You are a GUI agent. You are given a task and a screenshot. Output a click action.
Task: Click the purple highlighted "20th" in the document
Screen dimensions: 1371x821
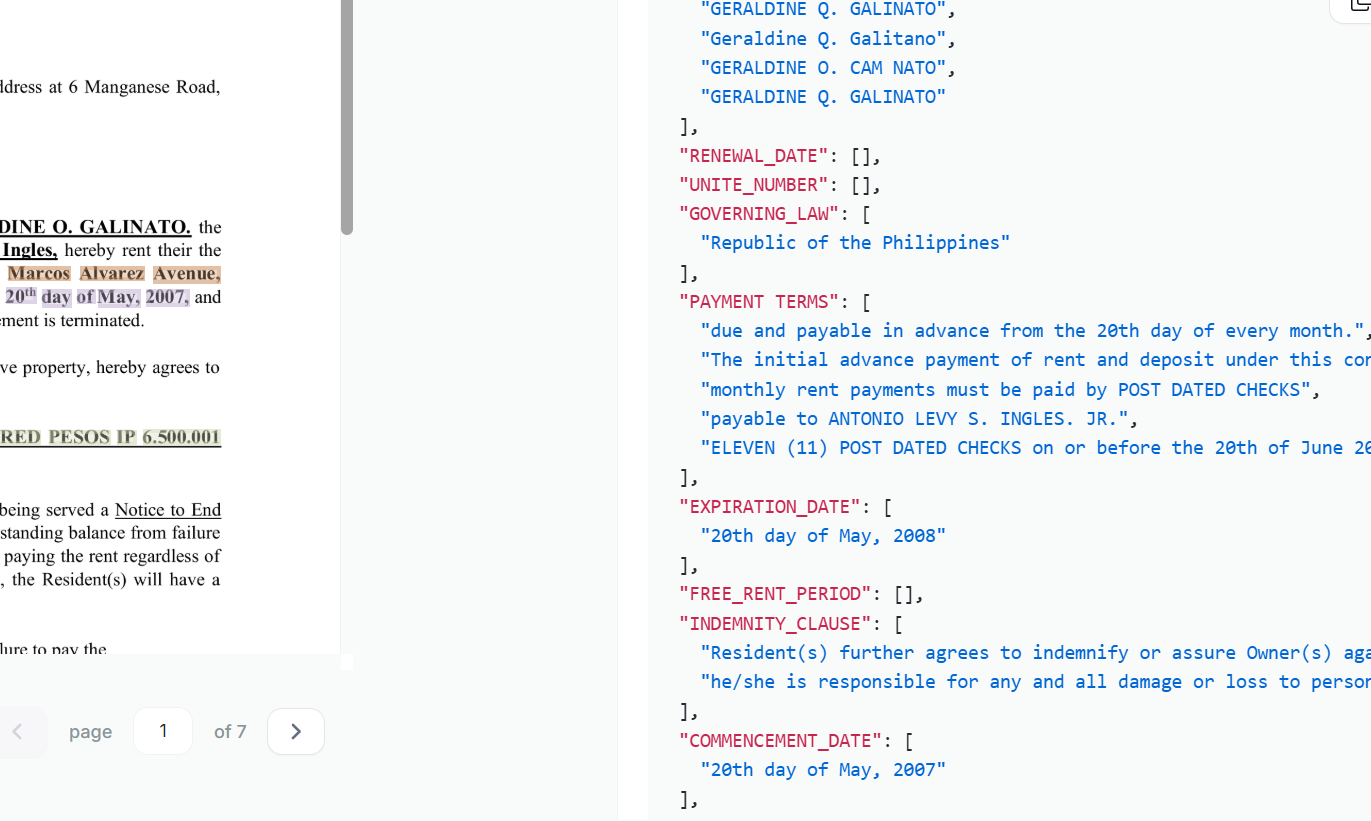point(20,296)
